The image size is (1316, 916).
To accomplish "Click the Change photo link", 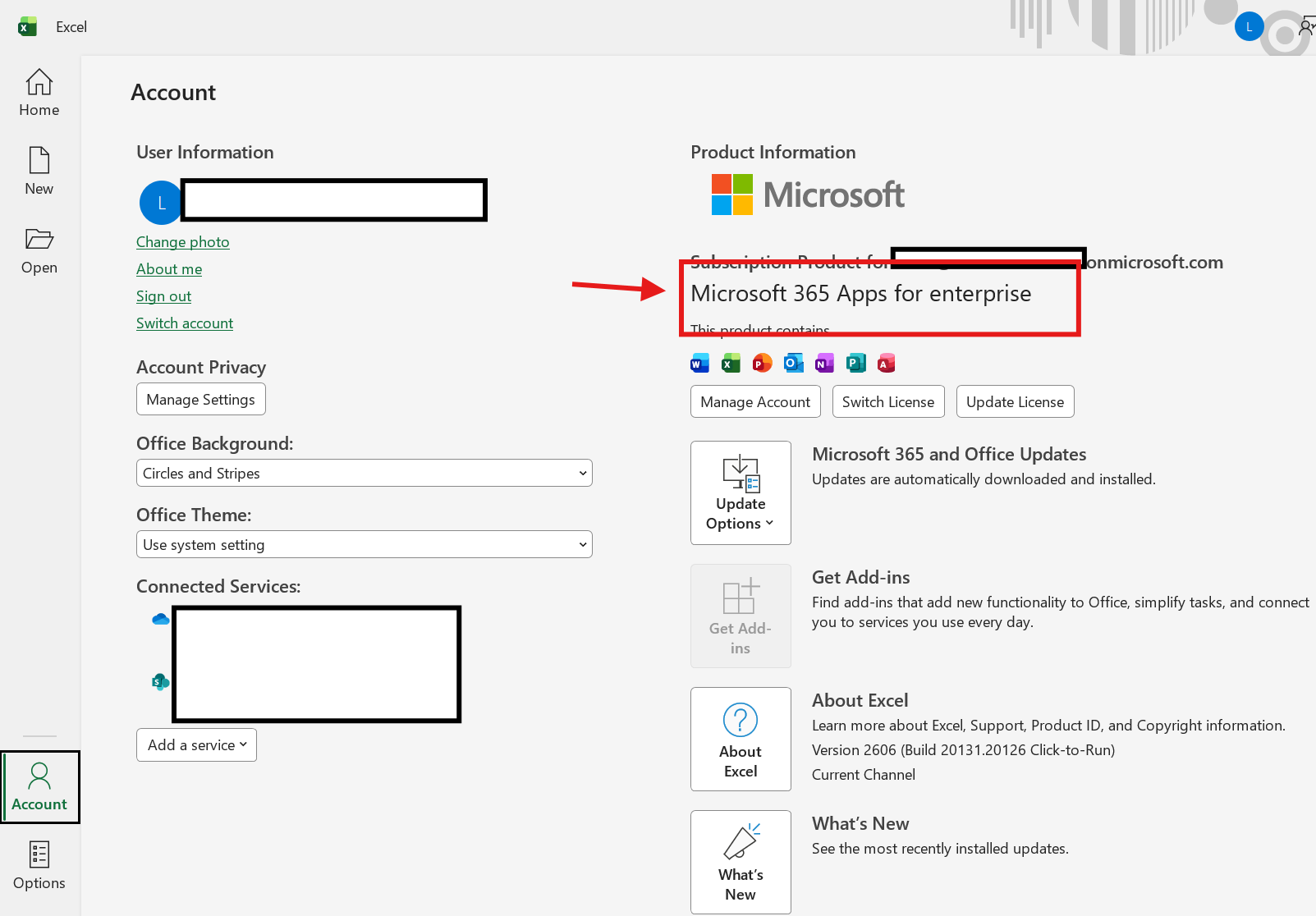I will tap(182, 242).
